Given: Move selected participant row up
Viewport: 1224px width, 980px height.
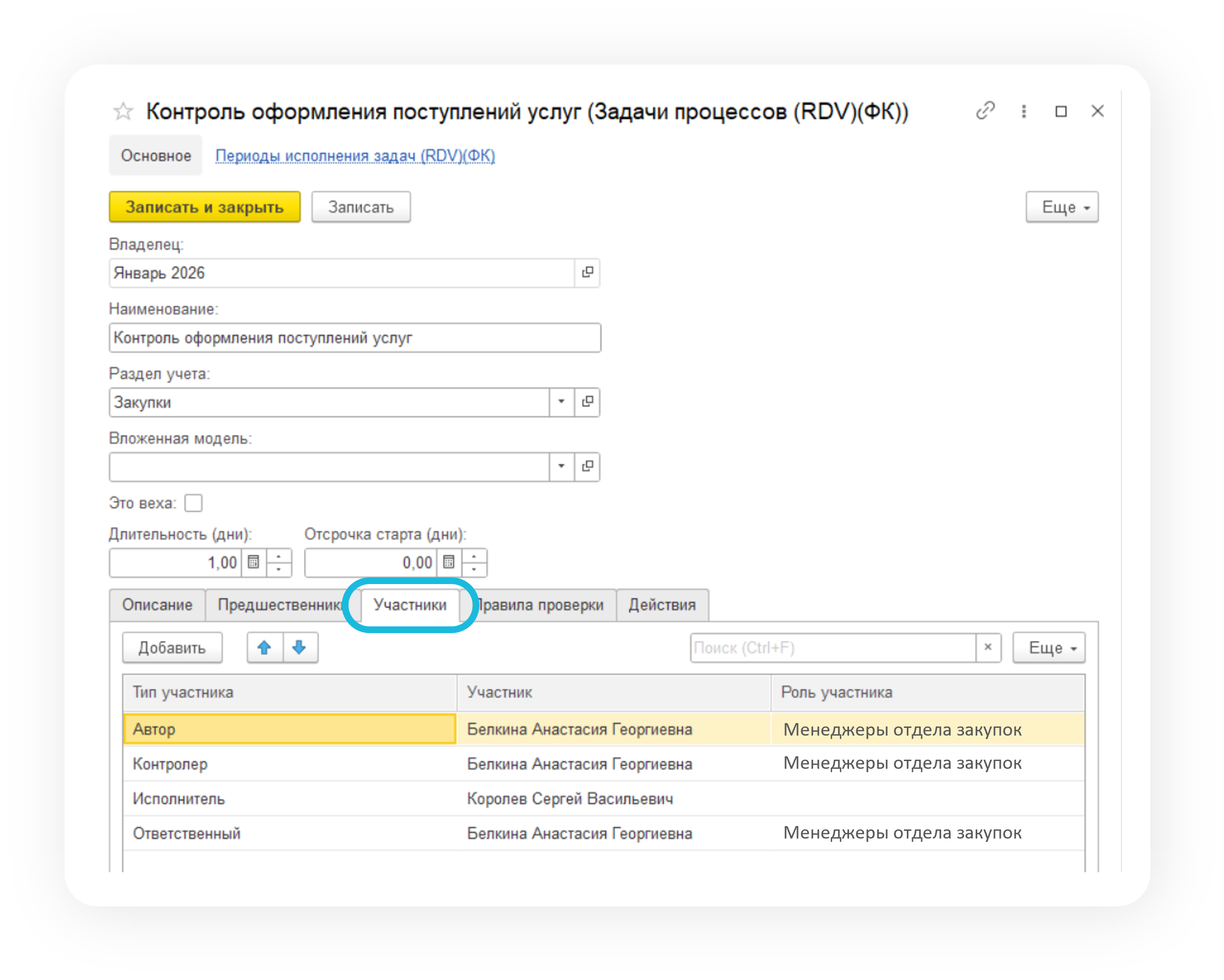Looking at the screenshot, I should point(264,648).
